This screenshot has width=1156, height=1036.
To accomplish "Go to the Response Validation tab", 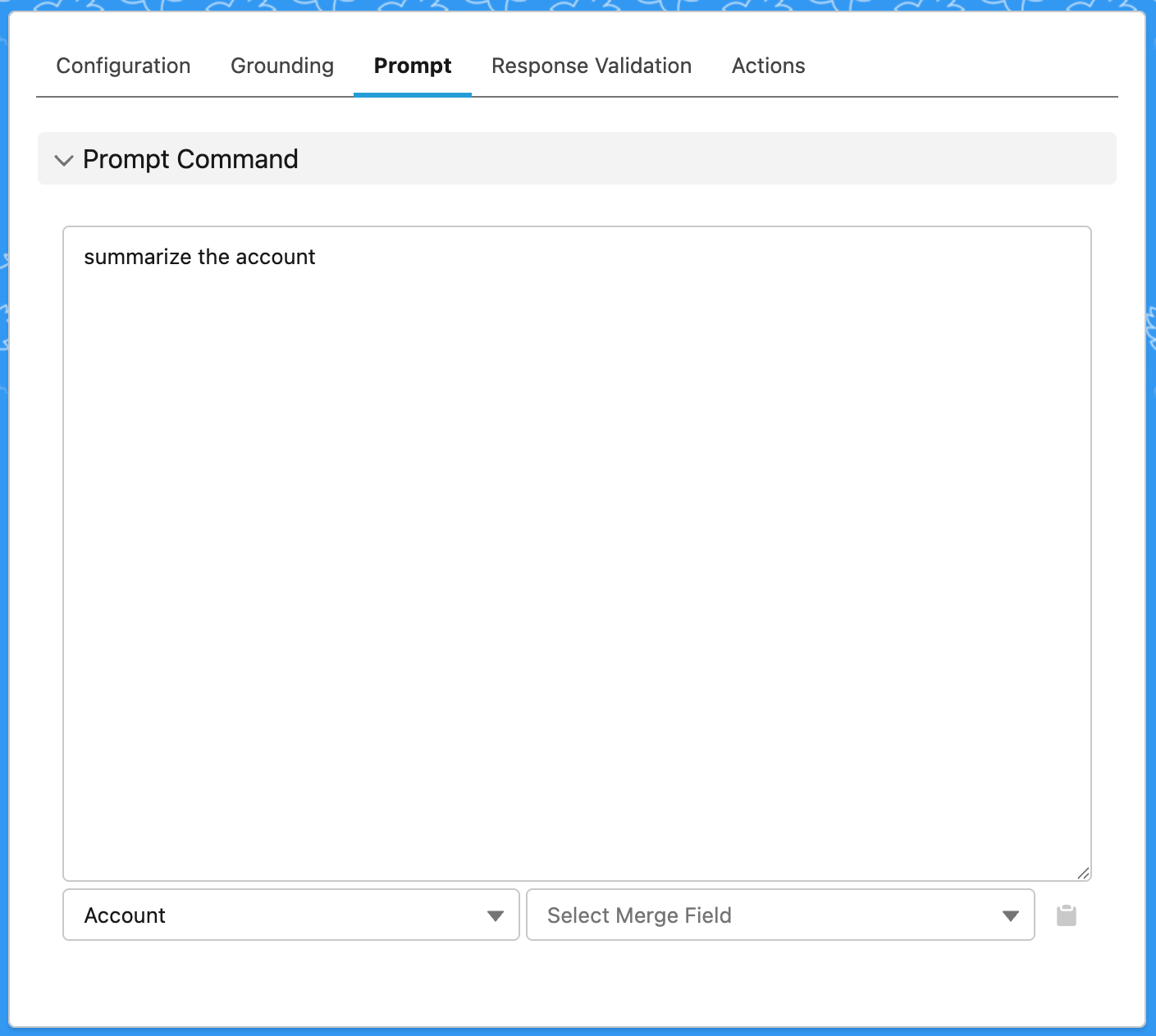I will [591, 66].
